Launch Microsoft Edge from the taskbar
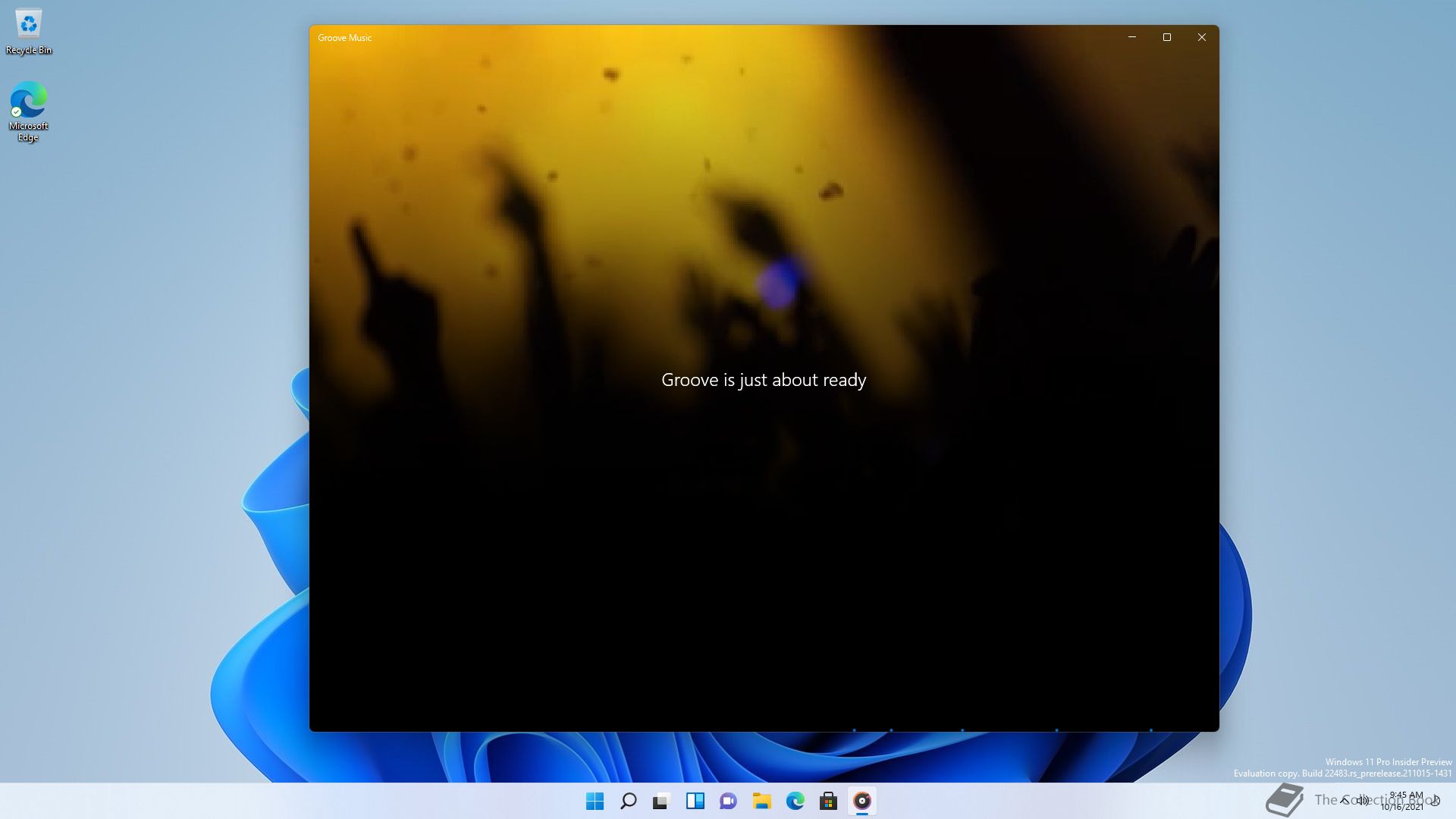The width and height of the screenshot is (1456, 819). pyautogui.click(x=795, y=801)
